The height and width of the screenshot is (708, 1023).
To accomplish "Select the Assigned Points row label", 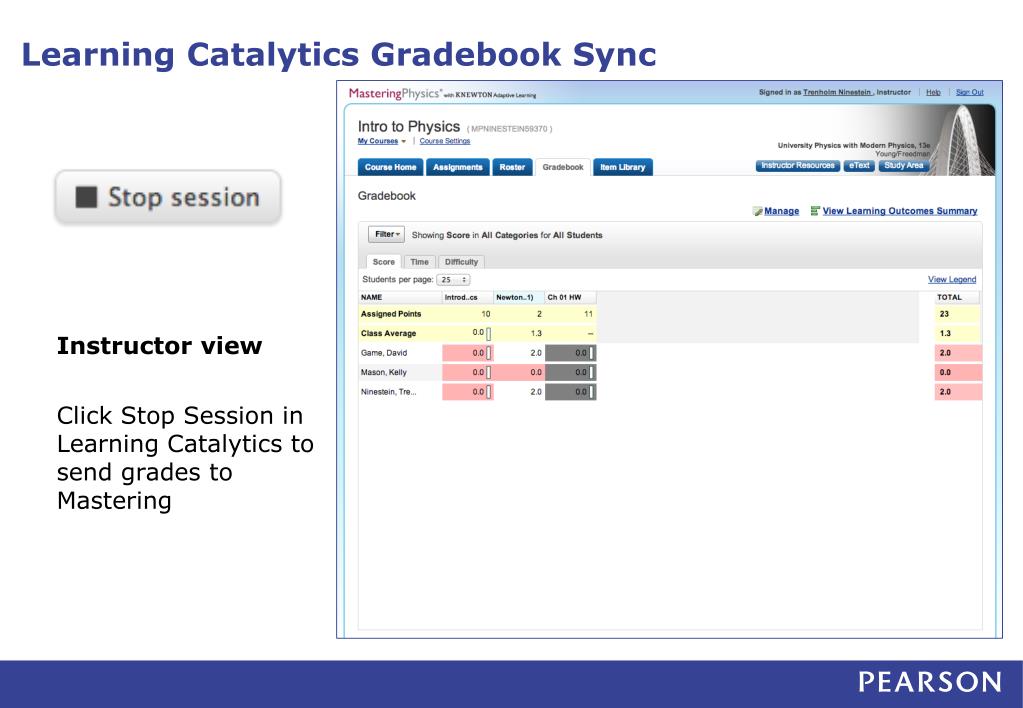I will pyautogui.click(x=391, y=314).
